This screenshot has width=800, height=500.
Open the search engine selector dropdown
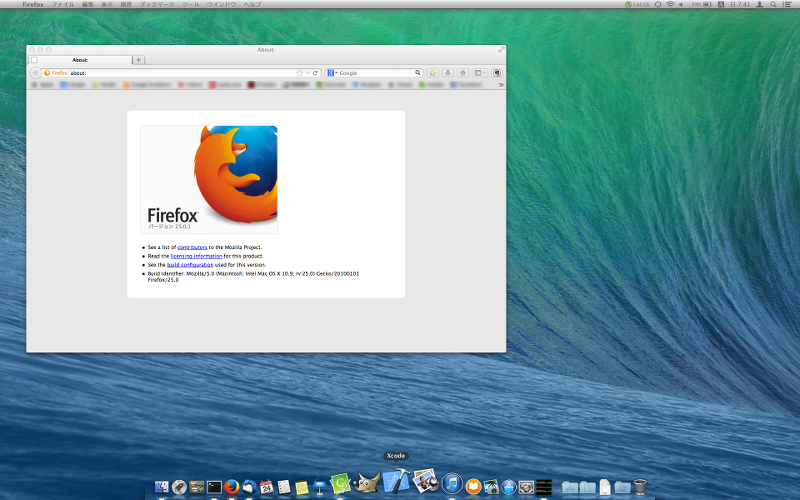point(332,73)
